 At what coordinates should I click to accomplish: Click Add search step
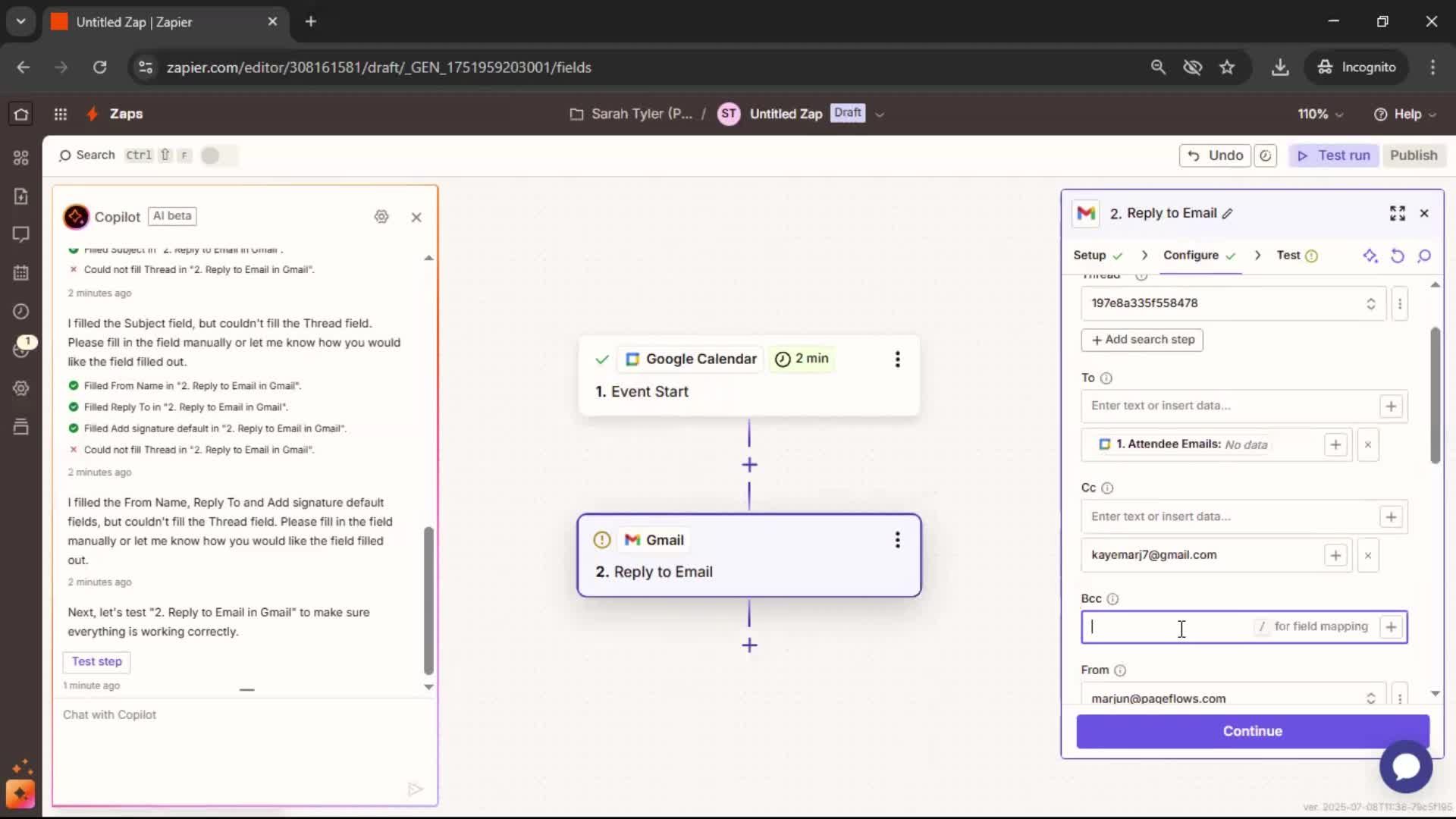point(1142,340)
